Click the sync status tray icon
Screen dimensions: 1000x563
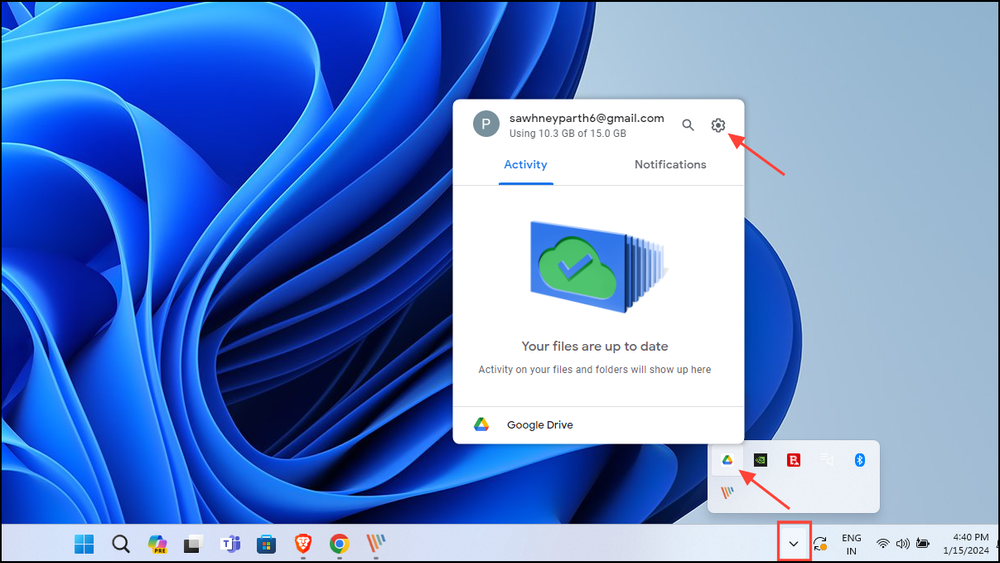pyautogui.click(x=820, y=544)
